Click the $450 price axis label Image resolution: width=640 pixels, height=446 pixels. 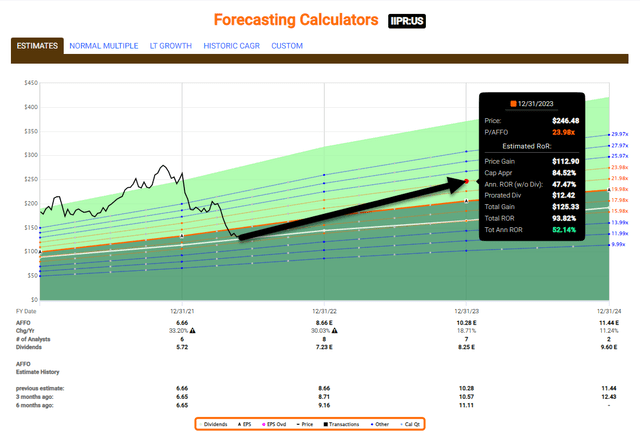31,83
